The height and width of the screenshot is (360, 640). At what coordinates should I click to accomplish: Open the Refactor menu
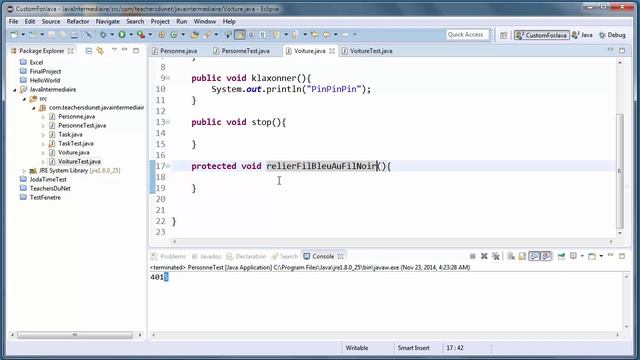tap(78, 21)
